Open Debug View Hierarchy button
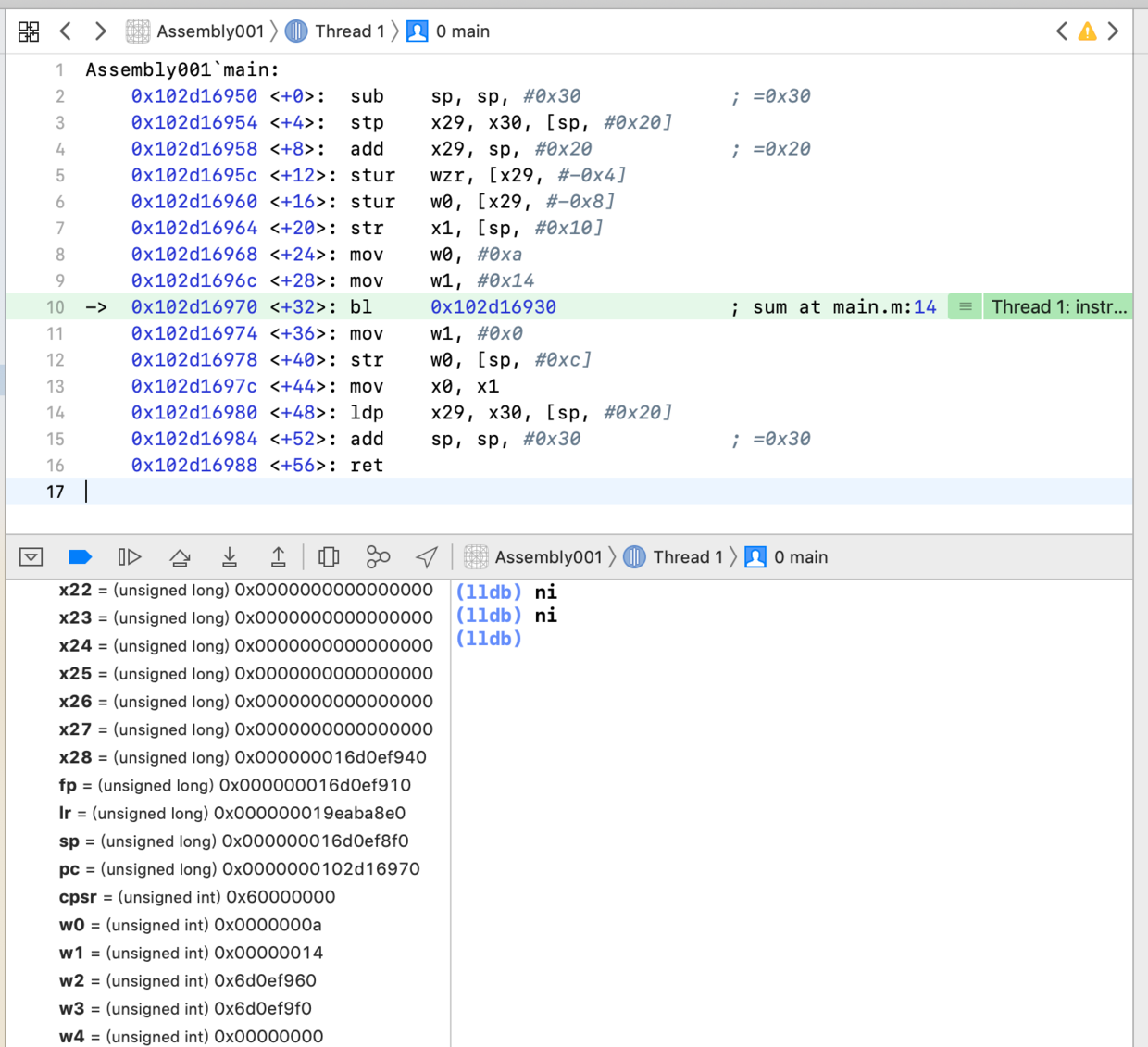 pos(329,557)
